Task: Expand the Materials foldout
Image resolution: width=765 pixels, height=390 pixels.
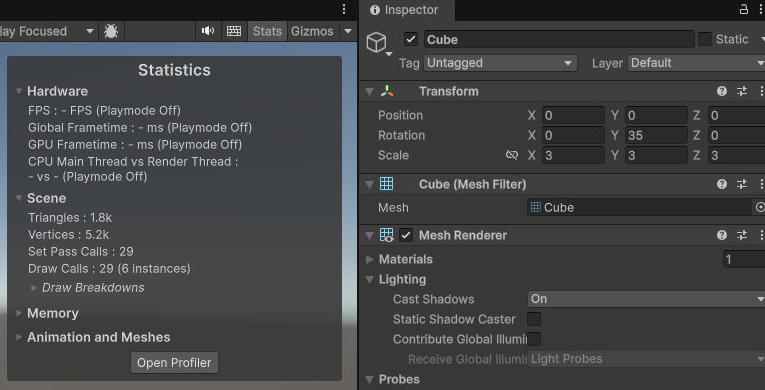Action: tap(370, 259)
